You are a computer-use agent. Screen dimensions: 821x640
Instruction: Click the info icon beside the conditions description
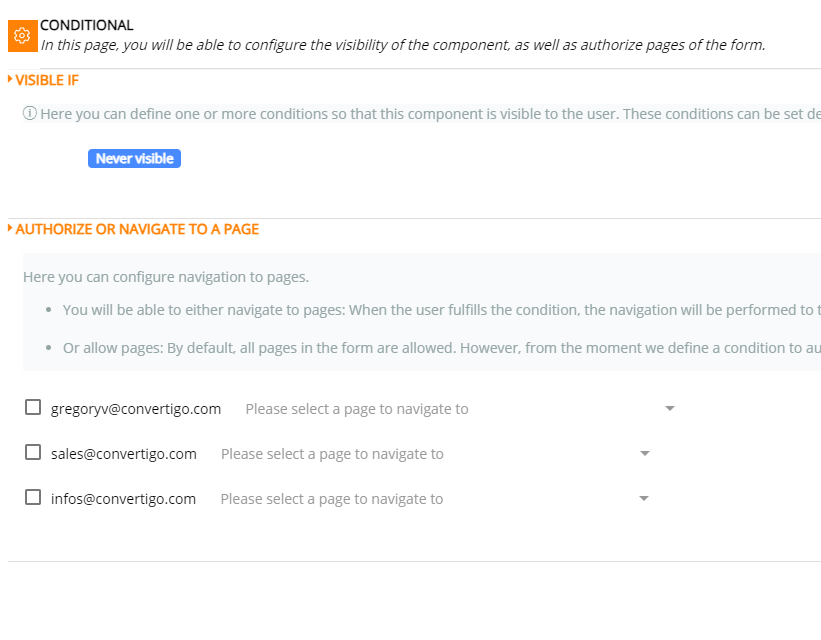30,114
